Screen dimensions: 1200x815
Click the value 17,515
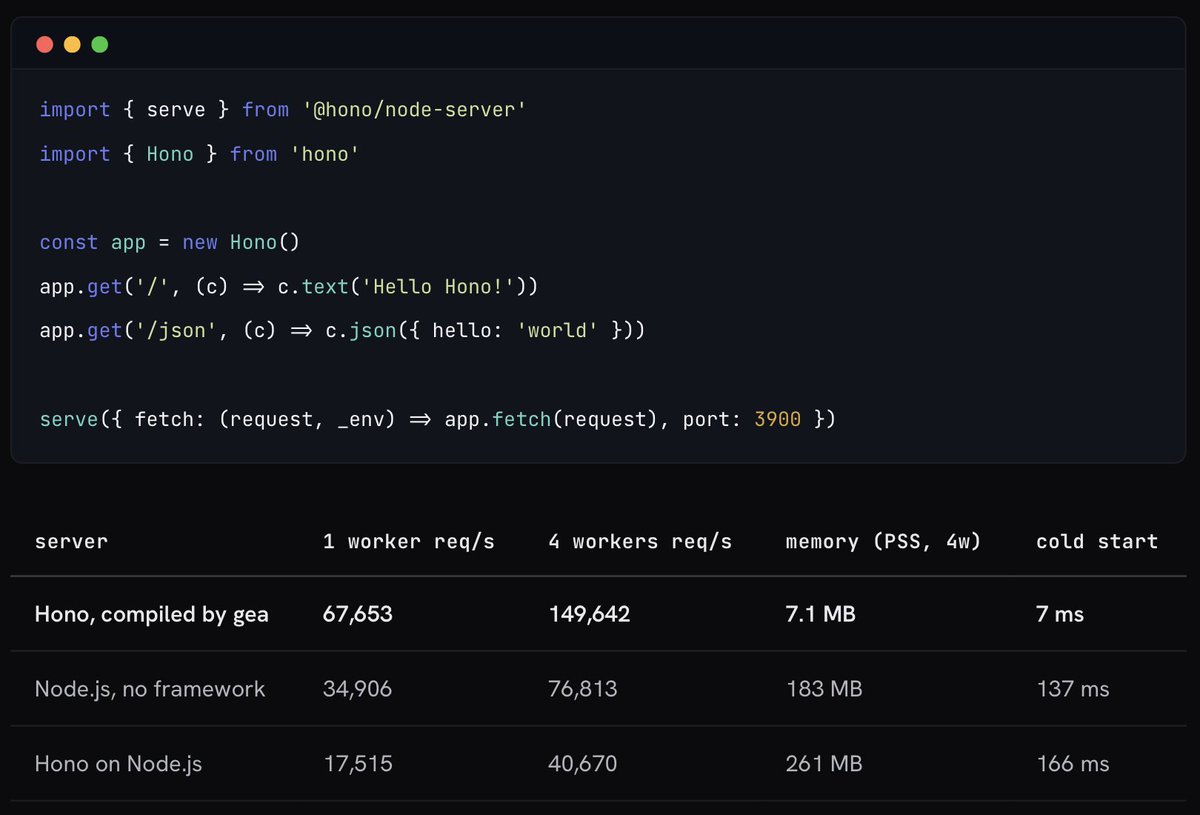[x=358, y=764]
